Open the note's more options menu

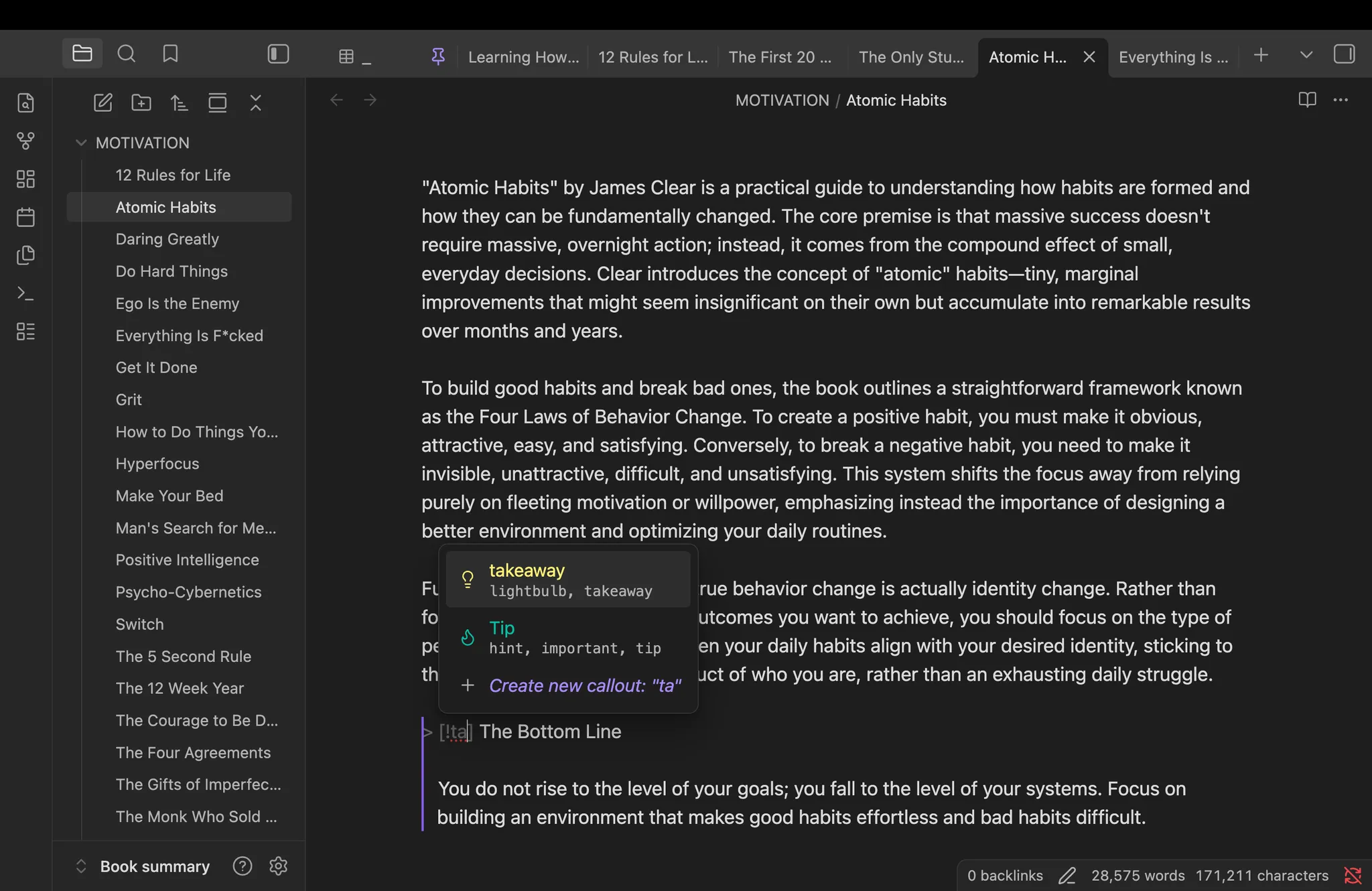tap(1341, 100)
